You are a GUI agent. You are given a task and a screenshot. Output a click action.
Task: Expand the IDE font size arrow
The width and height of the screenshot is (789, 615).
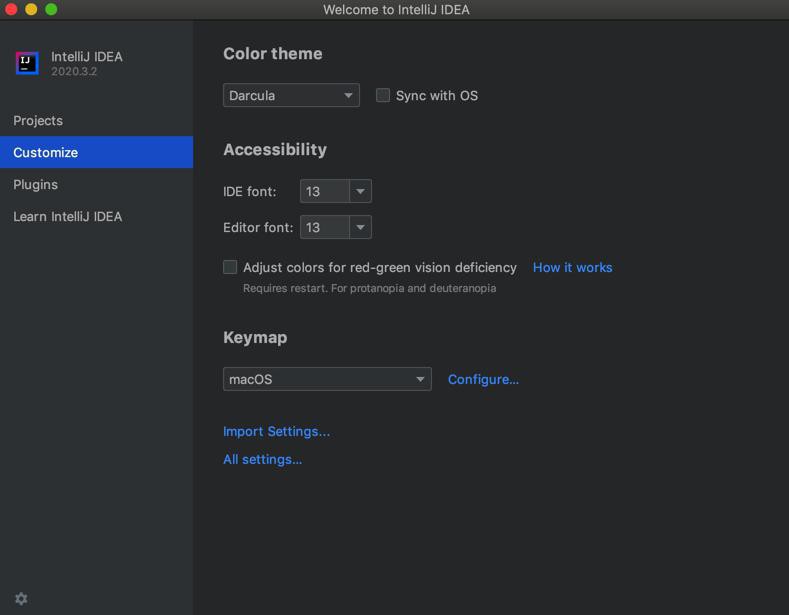[360, 191]
